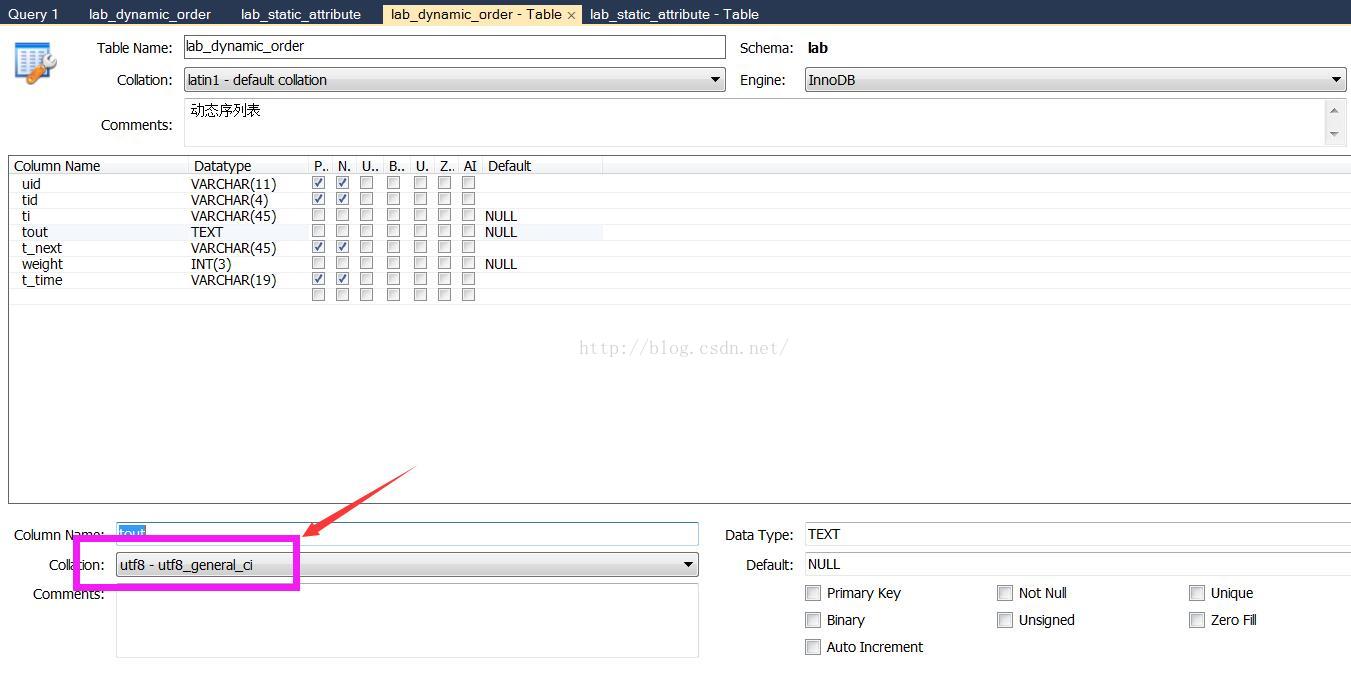This screenshot has width=1351, height=674.
Task: Edit the Data Type TEXT field
Action: (x=1078, y=534)
